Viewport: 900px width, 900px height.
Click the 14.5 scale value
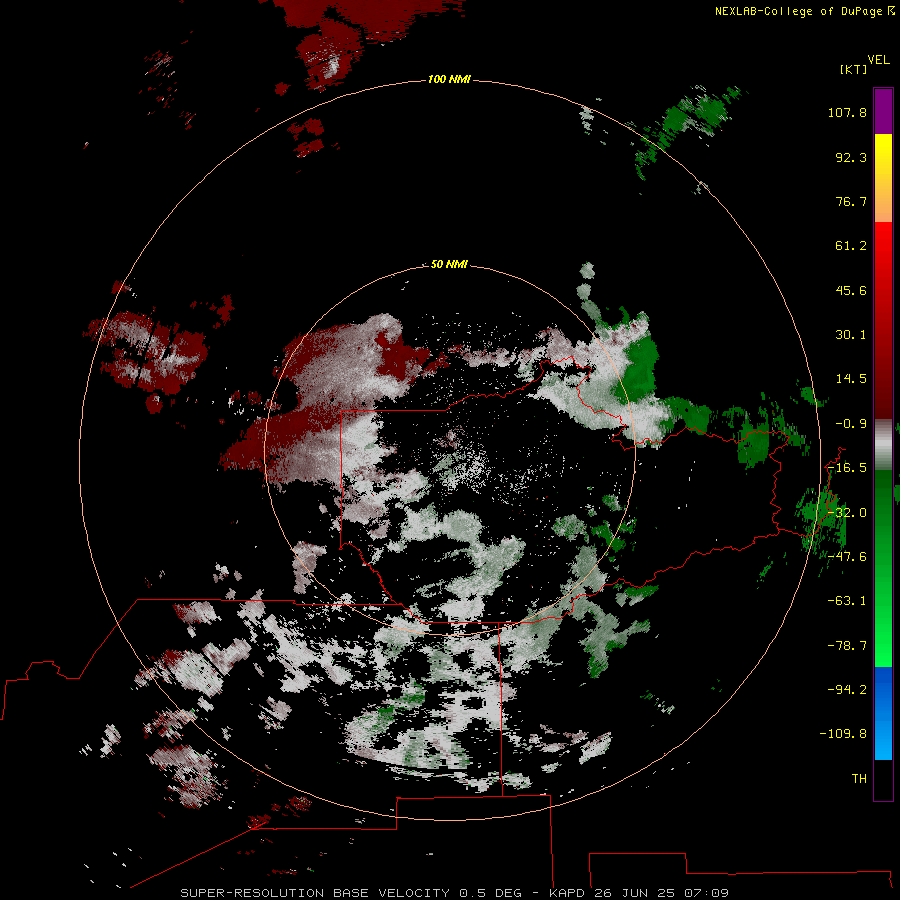tap(851, 379)
